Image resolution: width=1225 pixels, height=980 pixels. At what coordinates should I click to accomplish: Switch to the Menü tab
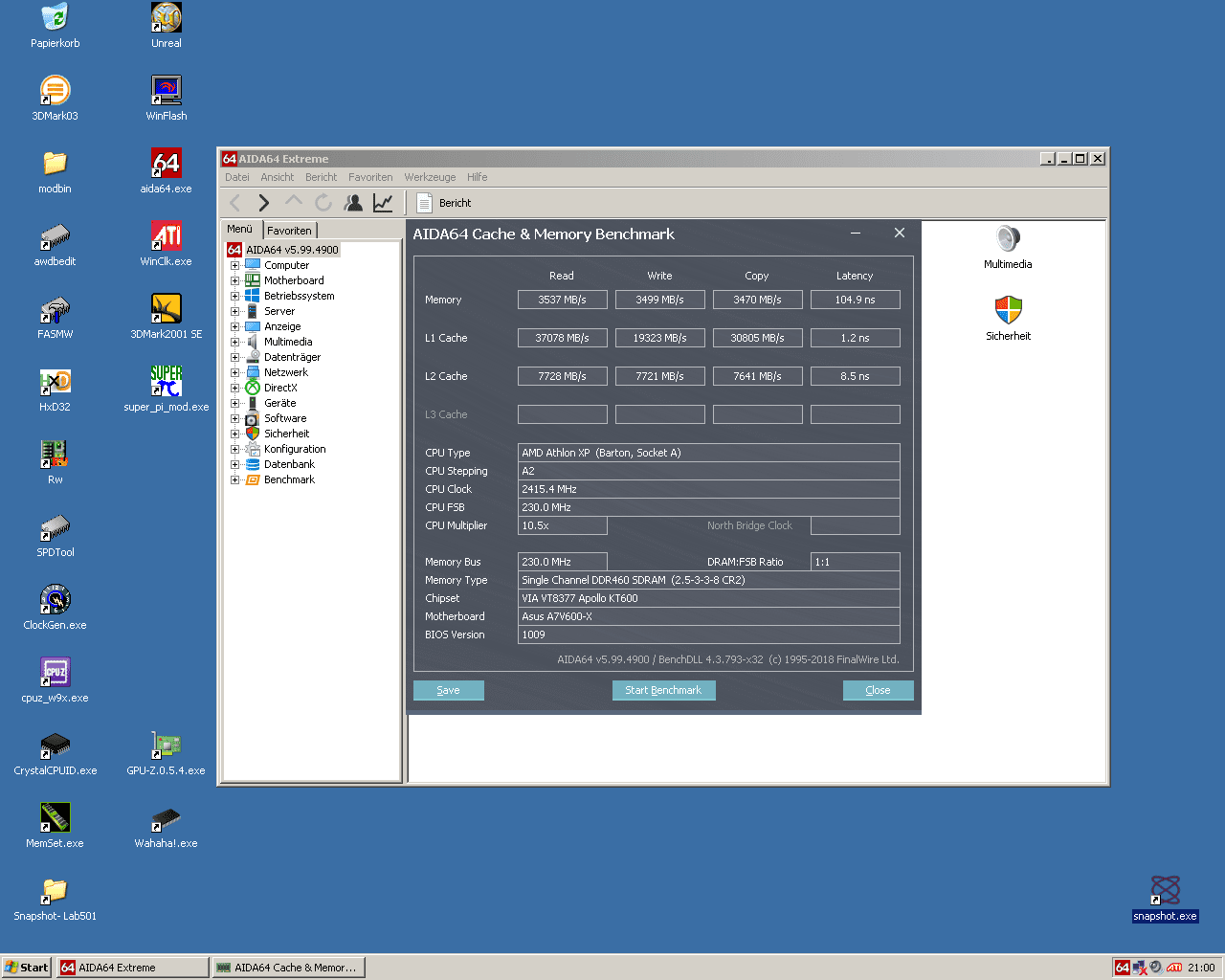tap(240, 229)
